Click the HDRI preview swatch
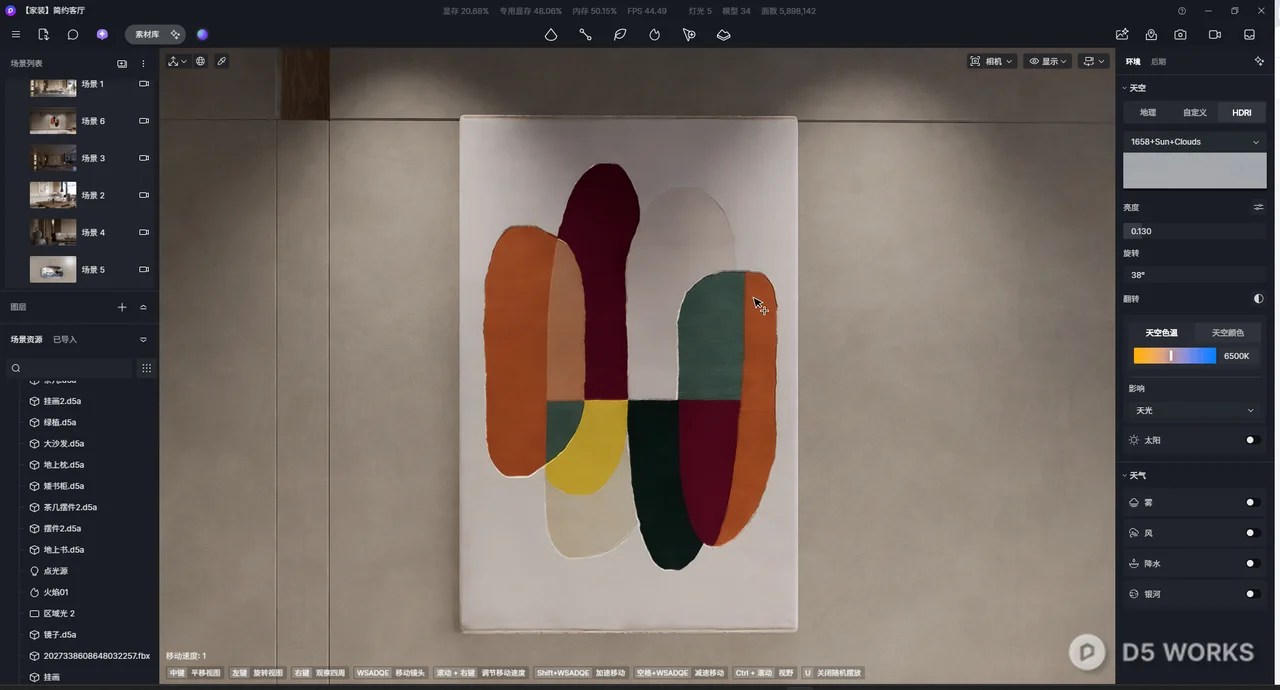Viewport: 1280px width, 690px height. pos(1195,170)
